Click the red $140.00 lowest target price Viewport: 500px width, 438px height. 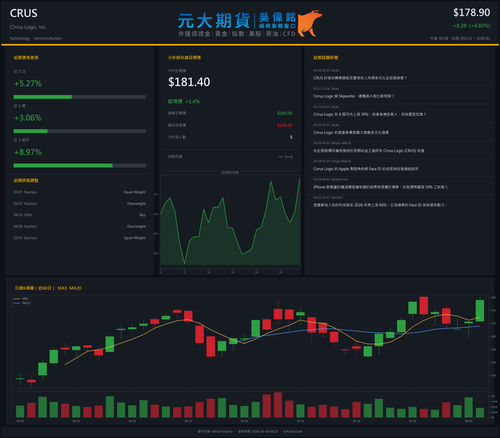click(x=285, y=125)
